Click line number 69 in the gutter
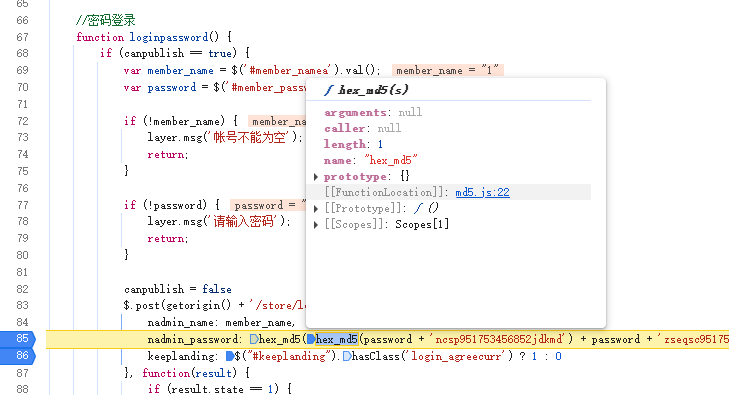This screenshot has width=729, height=395. pyautogui.click(x=22, y=70)
